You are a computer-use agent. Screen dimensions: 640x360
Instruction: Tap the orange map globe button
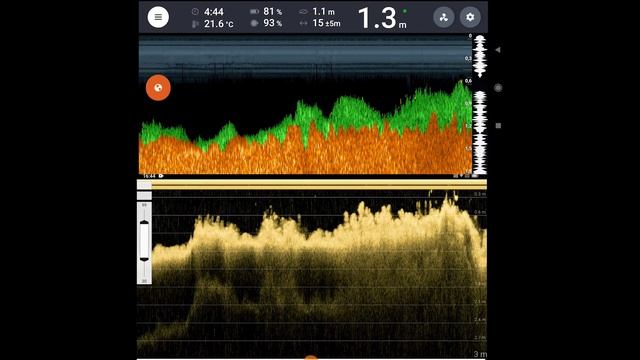pyautogui.click(x=158, y=87)
